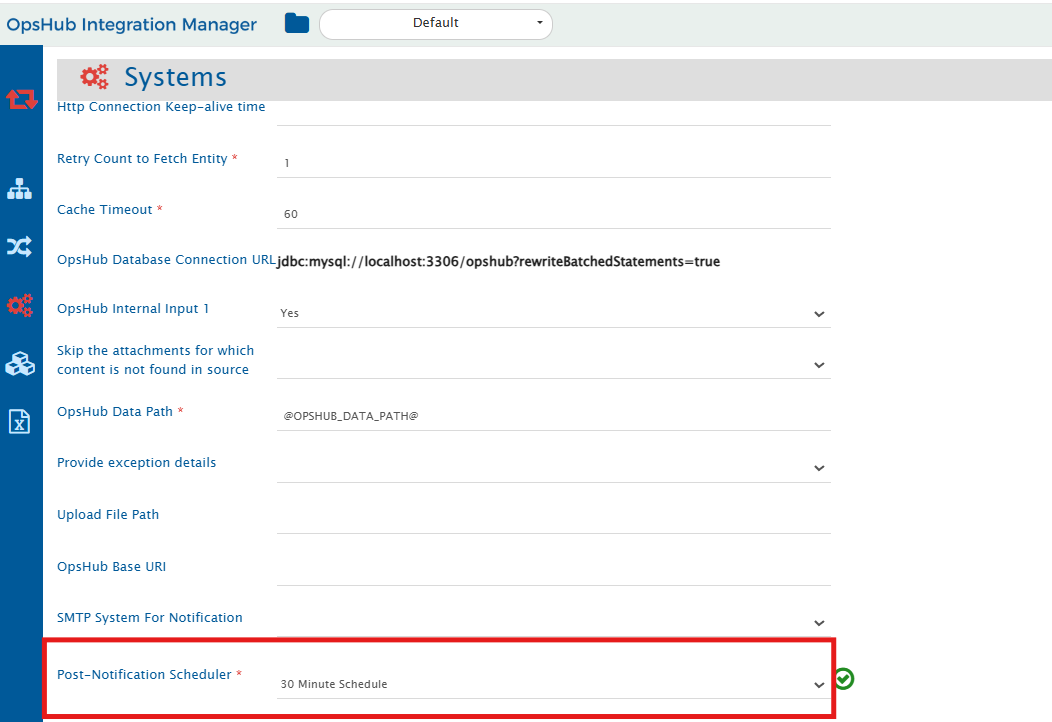Click the red sync arrows sidebar icon
This screenshot has width=1052, height=722.
coord(21,98)
